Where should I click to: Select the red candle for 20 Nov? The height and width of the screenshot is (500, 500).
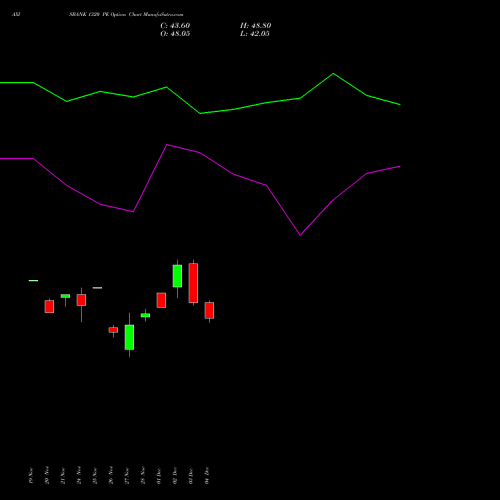pos(49,306)
